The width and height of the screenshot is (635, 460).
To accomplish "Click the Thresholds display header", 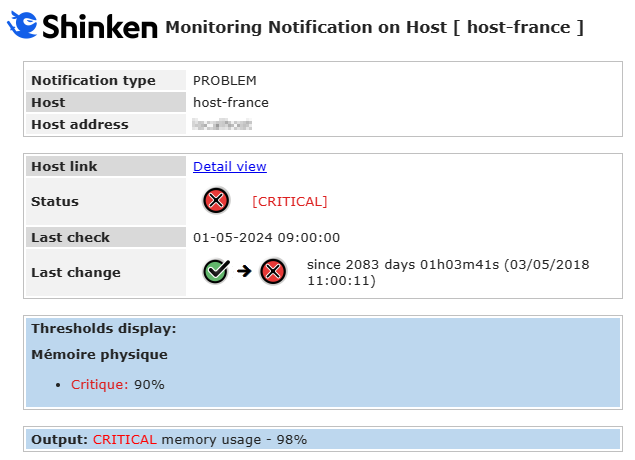I will 104,328.
